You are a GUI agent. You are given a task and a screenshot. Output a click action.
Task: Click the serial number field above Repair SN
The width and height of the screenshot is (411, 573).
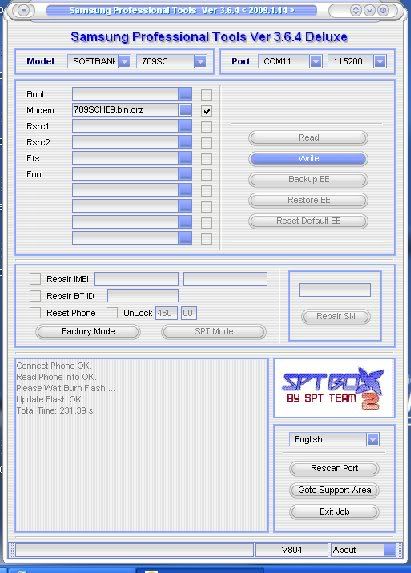coord(335,290)
